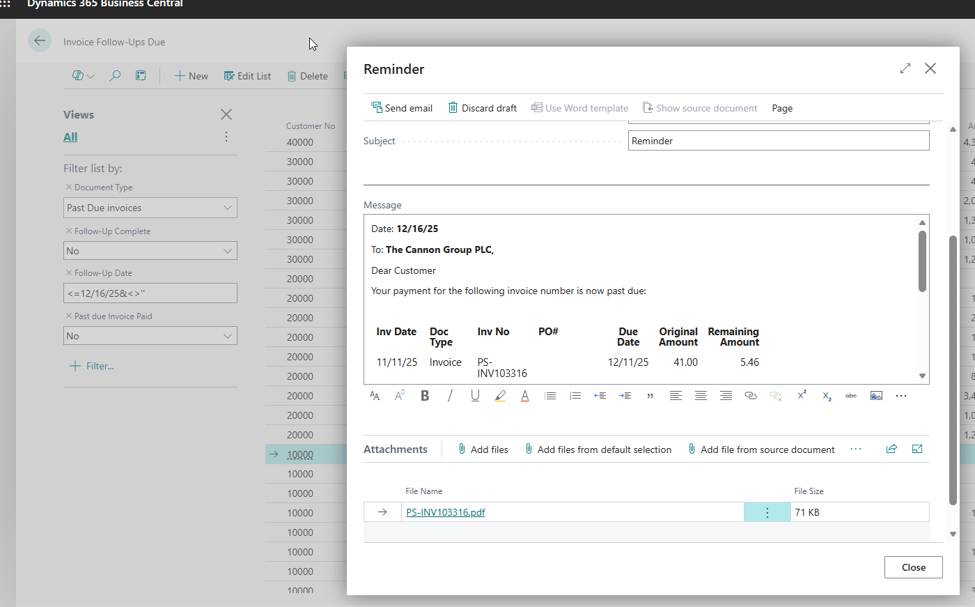Insert a numbered list

tap(575, 396)
